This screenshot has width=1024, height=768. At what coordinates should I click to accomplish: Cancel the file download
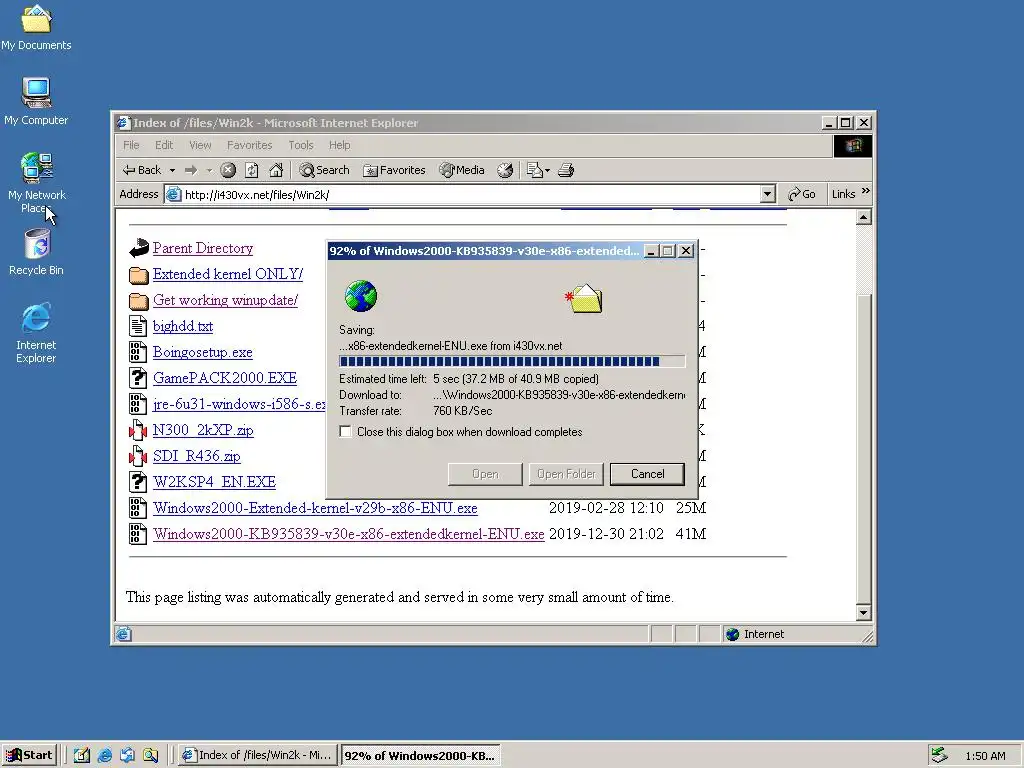[647, 474]
